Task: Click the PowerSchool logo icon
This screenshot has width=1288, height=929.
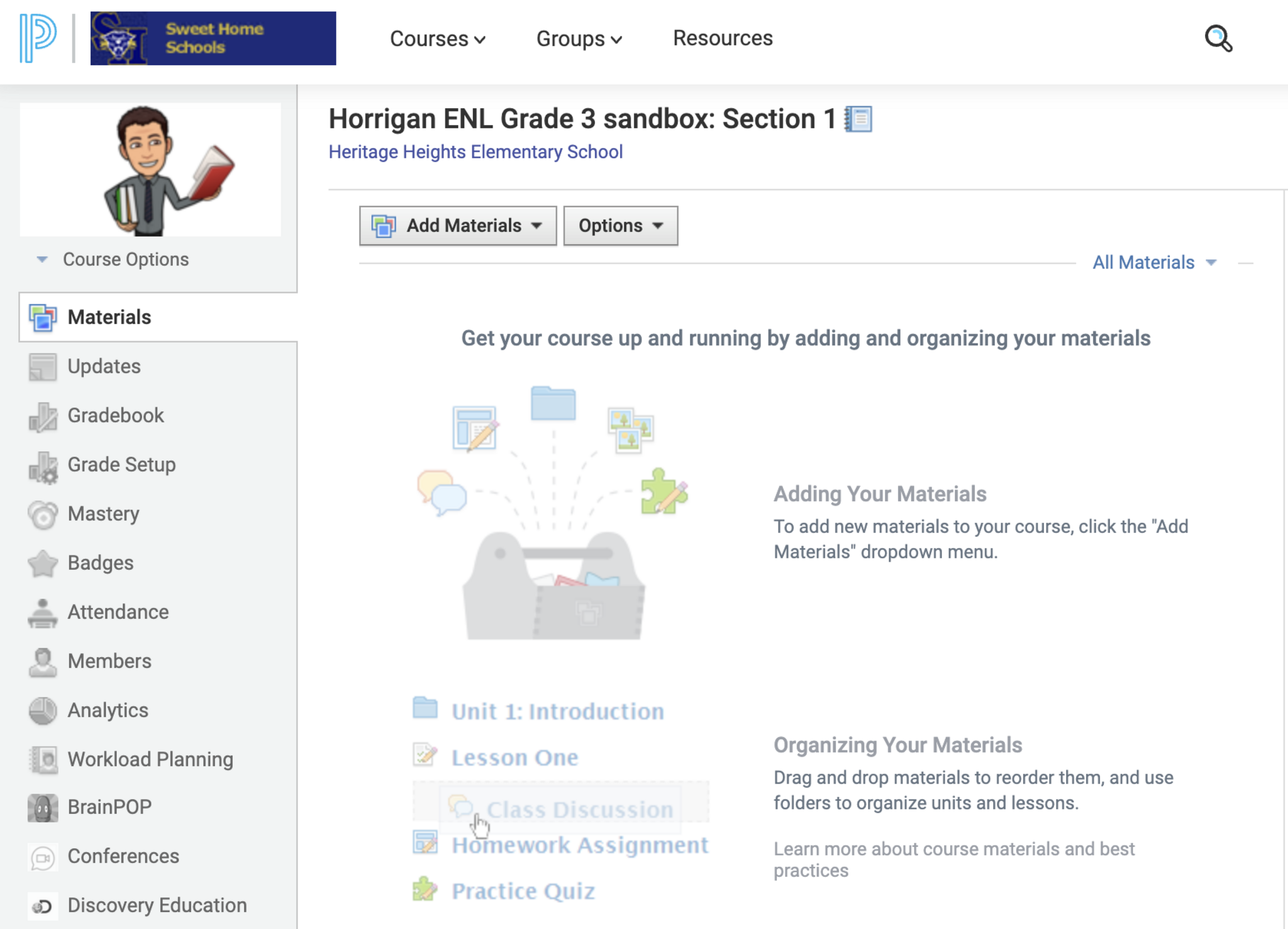Action: pos(38,38)
